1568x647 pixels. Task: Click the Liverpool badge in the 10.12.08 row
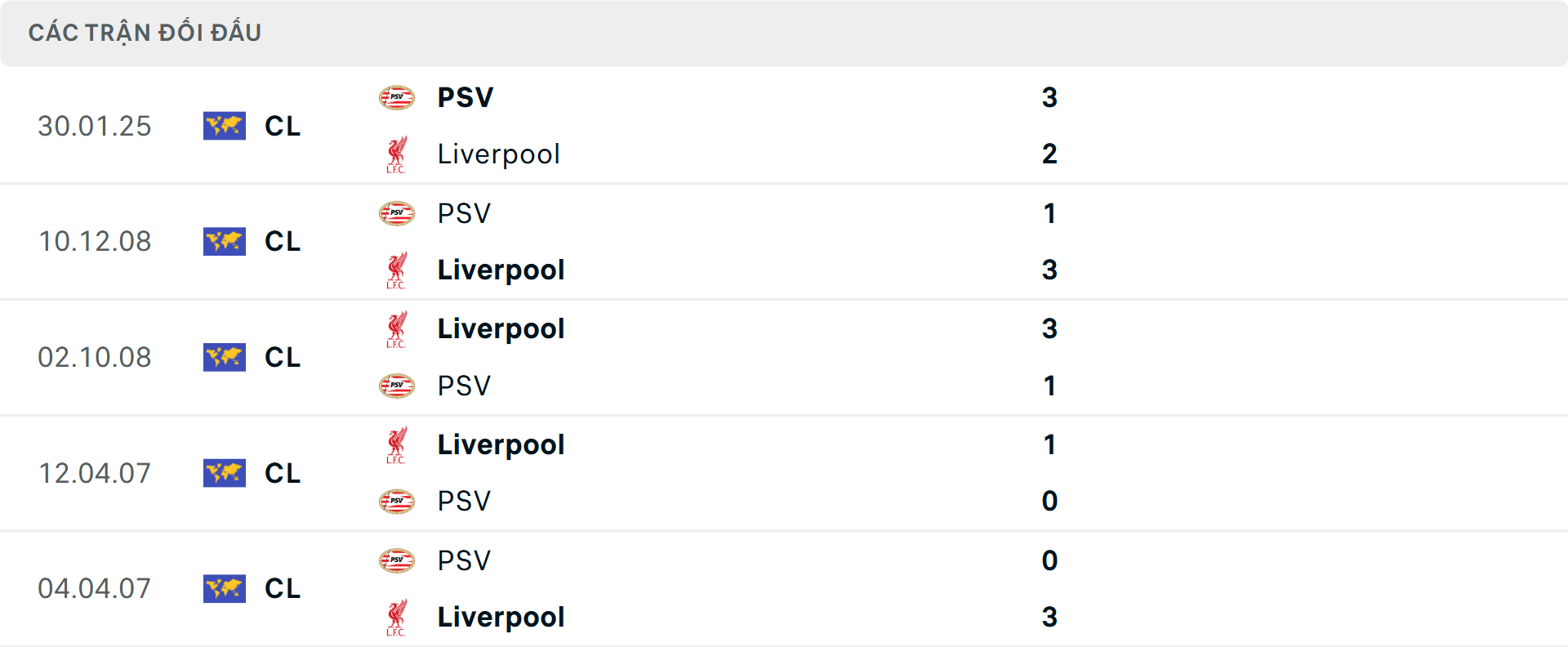pyautogui.click(x=398, y=270)
